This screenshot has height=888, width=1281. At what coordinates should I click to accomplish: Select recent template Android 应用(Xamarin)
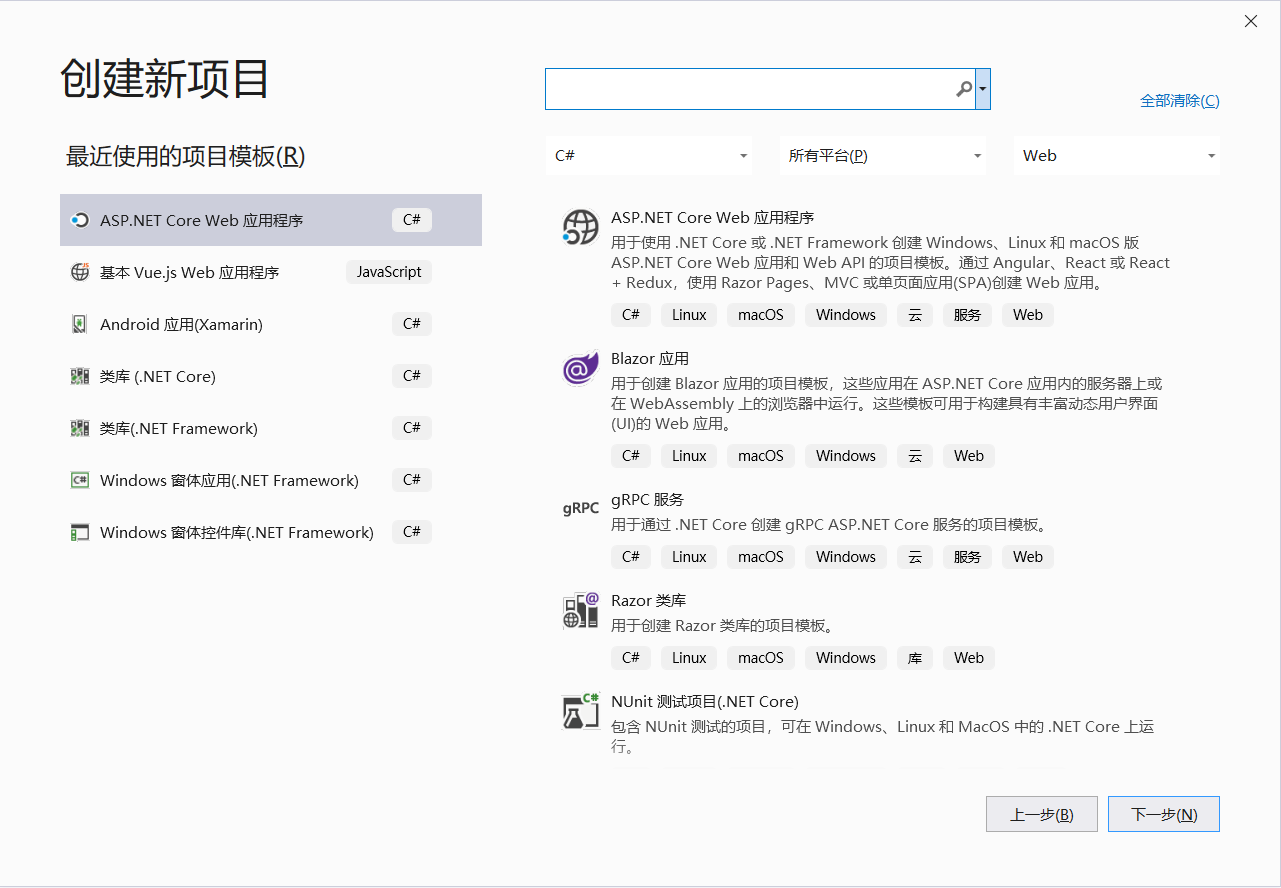click(271, 324)
